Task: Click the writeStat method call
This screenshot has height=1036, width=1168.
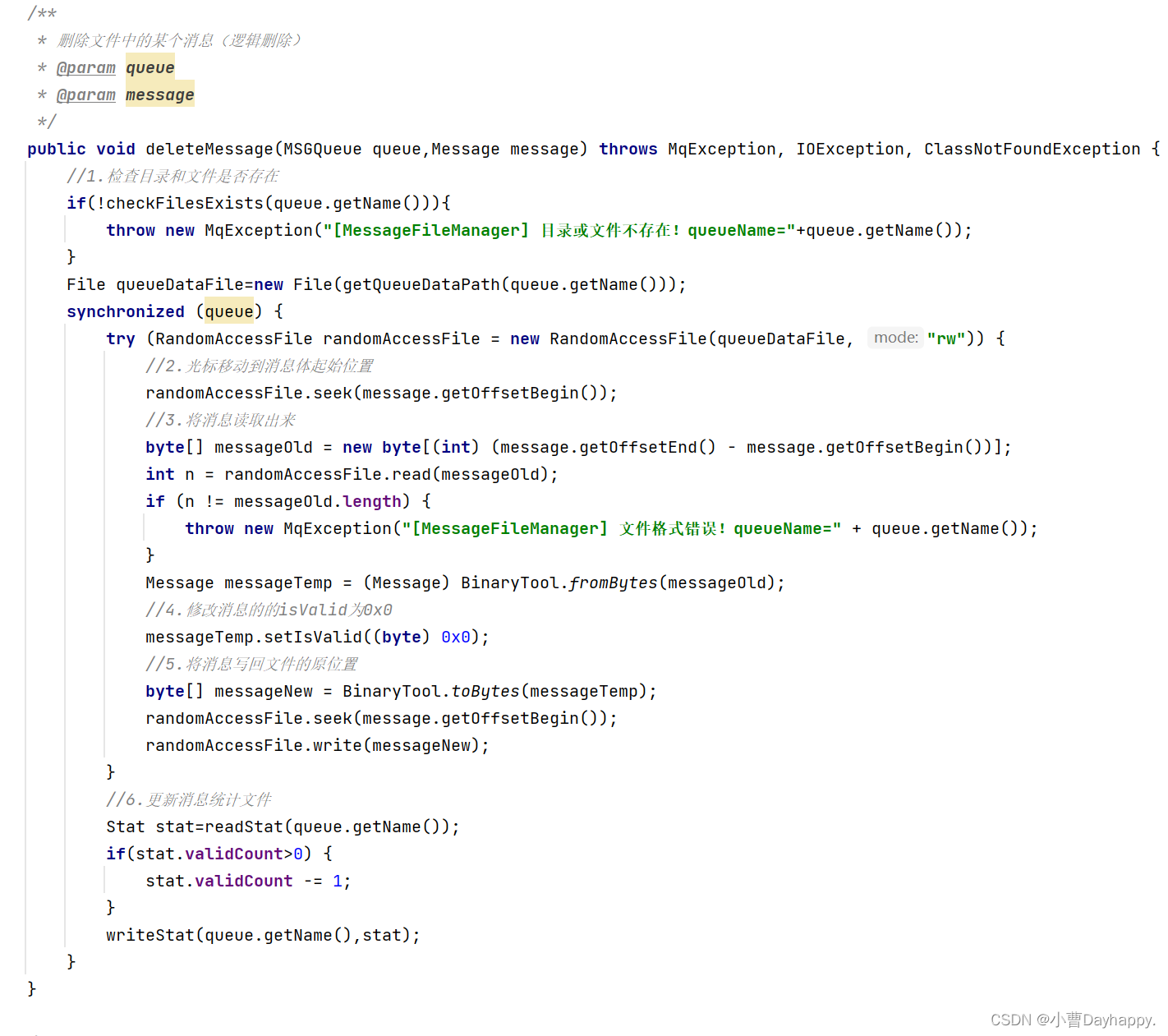Action: coord(150,935)
